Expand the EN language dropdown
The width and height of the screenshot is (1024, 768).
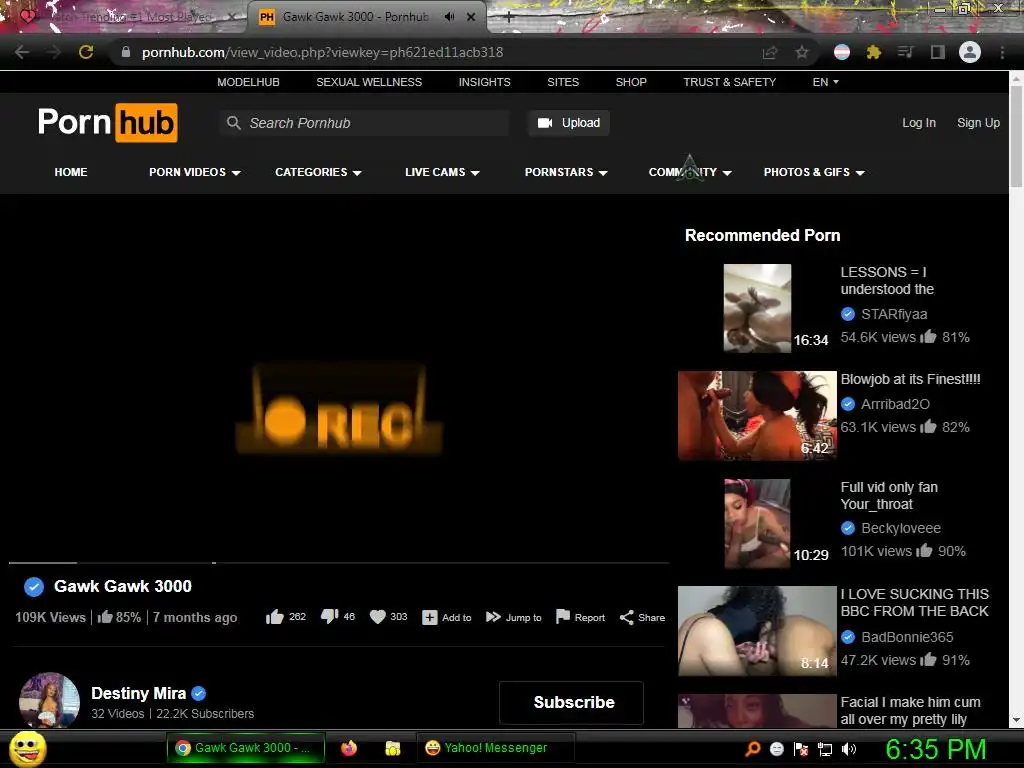(x=825, y=82)
